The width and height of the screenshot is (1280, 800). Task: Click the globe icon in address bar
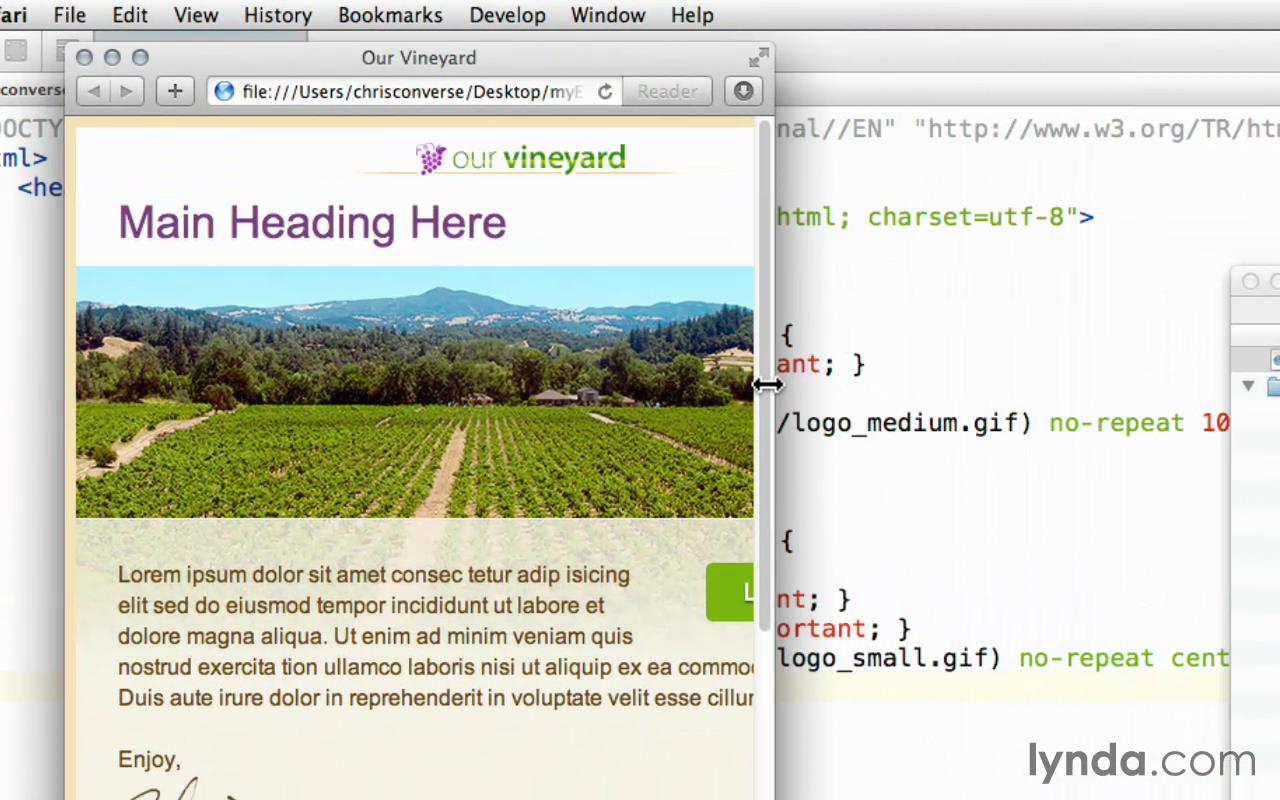[225, 92]
